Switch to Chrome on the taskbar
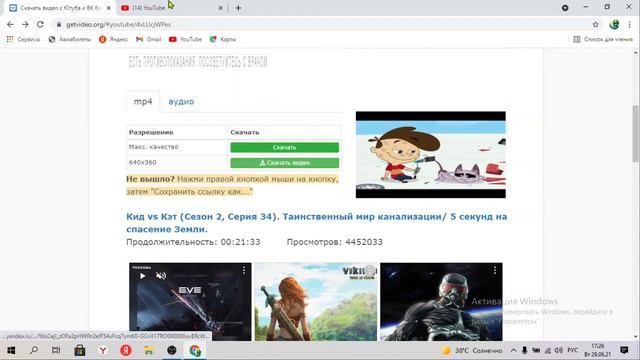640x360 pixels. tap(195, 351)
